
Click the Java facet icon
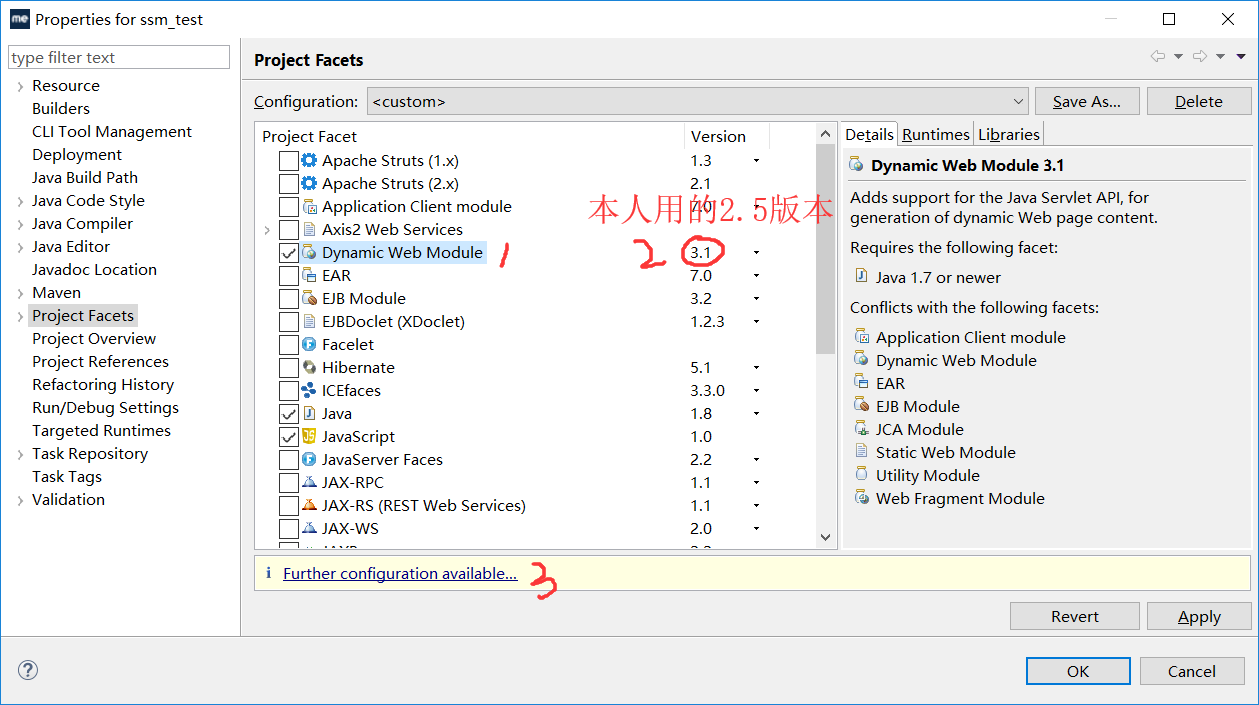[309, 413]
